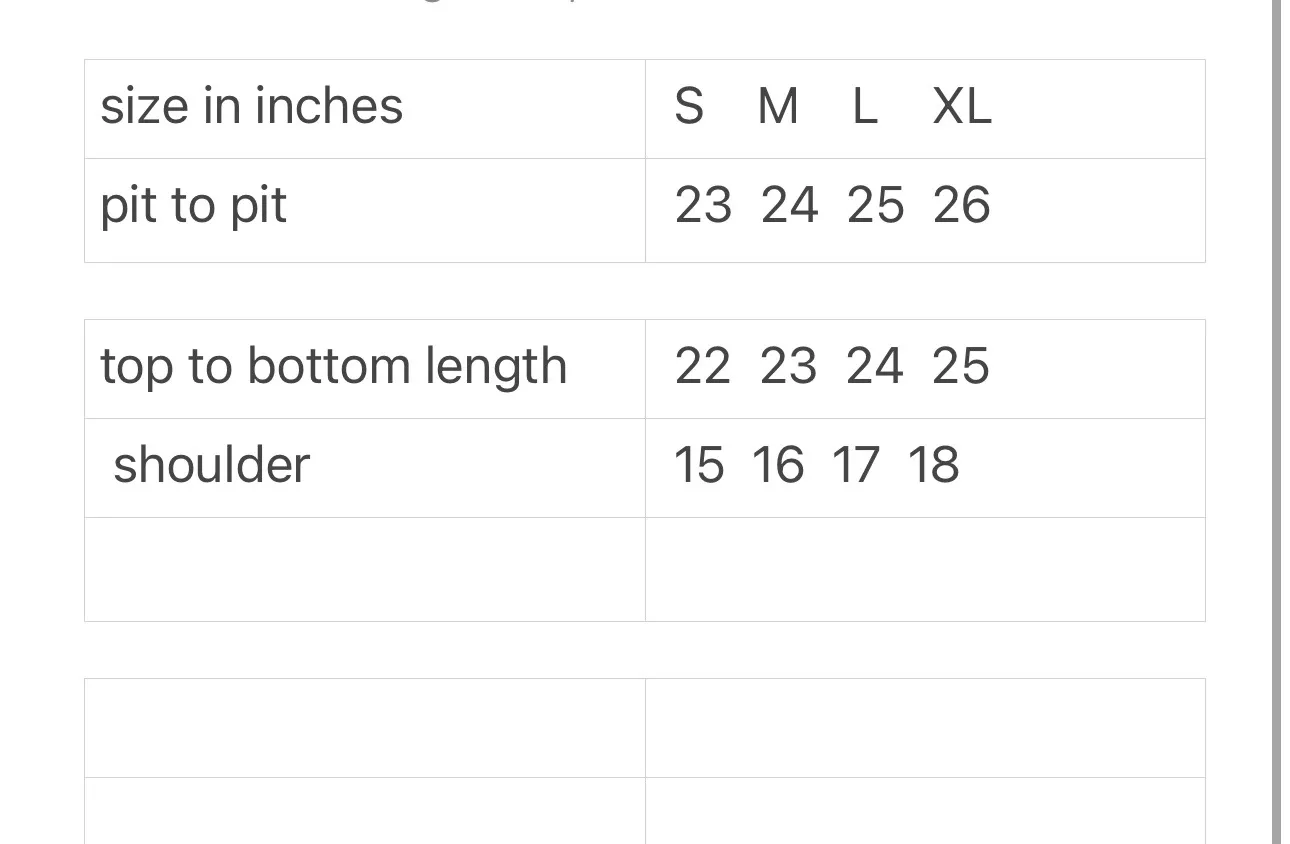
Task: Select pit to pit value 23
Action: pyautogui.click(x=703, y=206)
